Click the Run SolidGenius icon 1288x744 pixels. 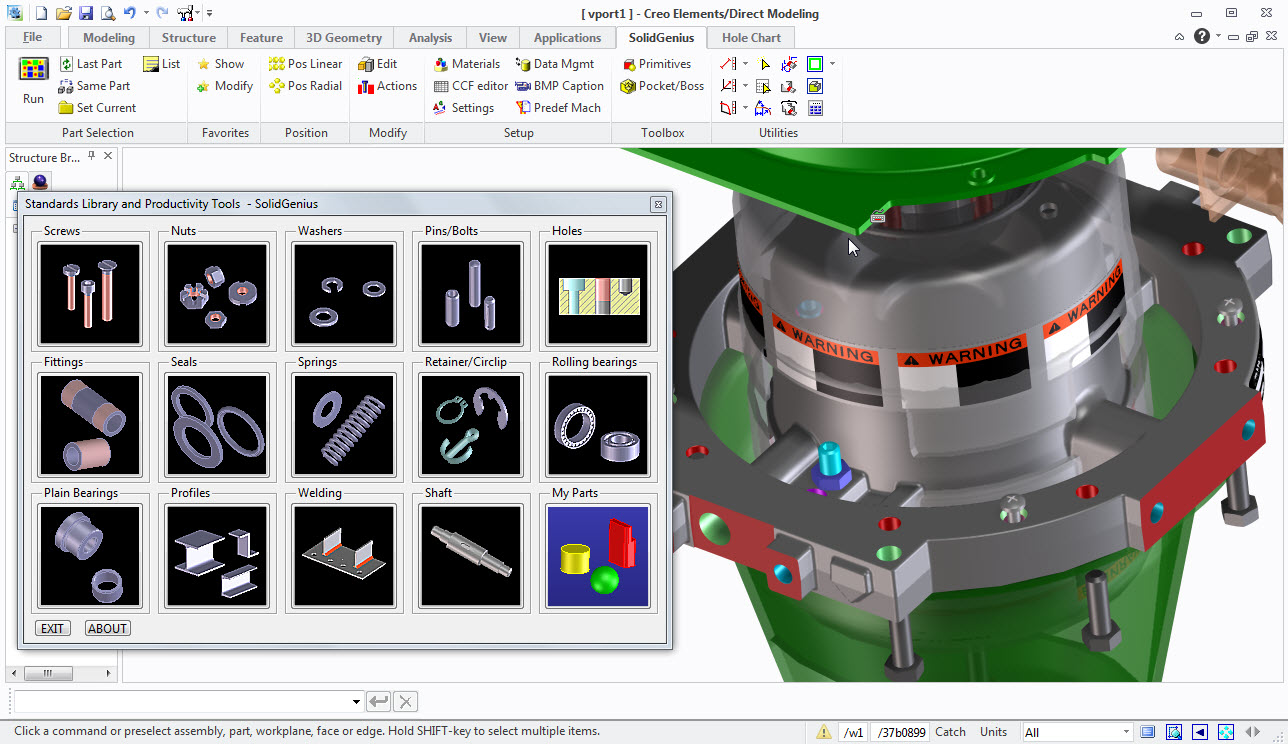[34, 70]
